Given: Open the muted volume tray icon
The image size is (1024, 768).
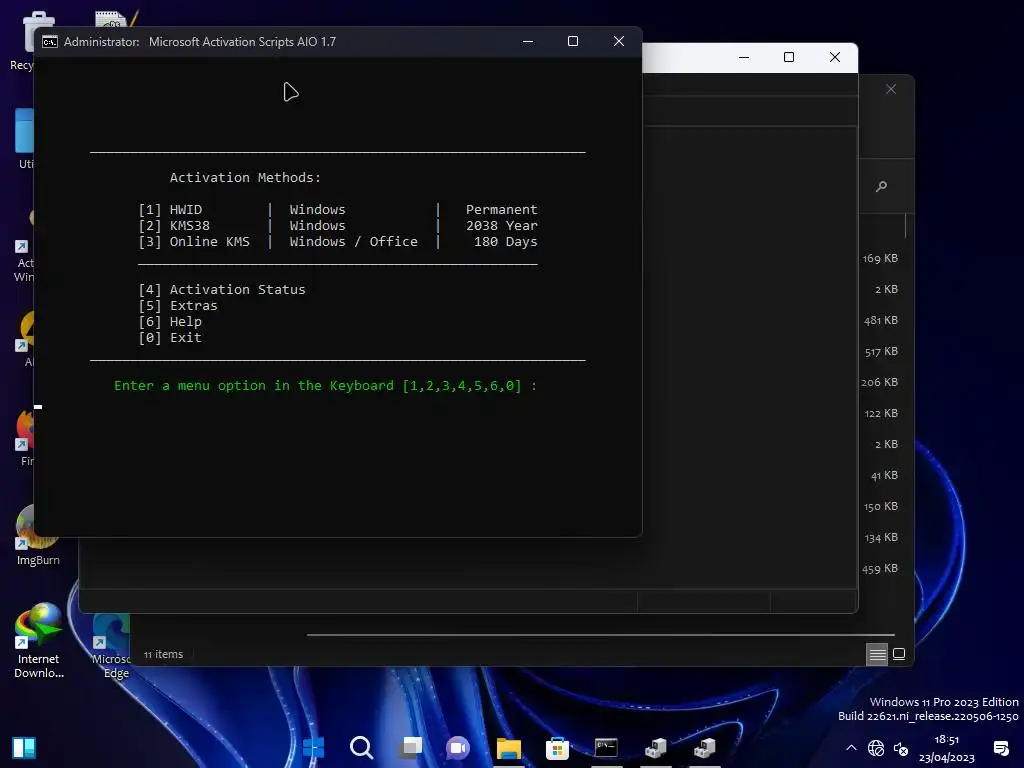Looking at the screenshot, I should point(901,748).
